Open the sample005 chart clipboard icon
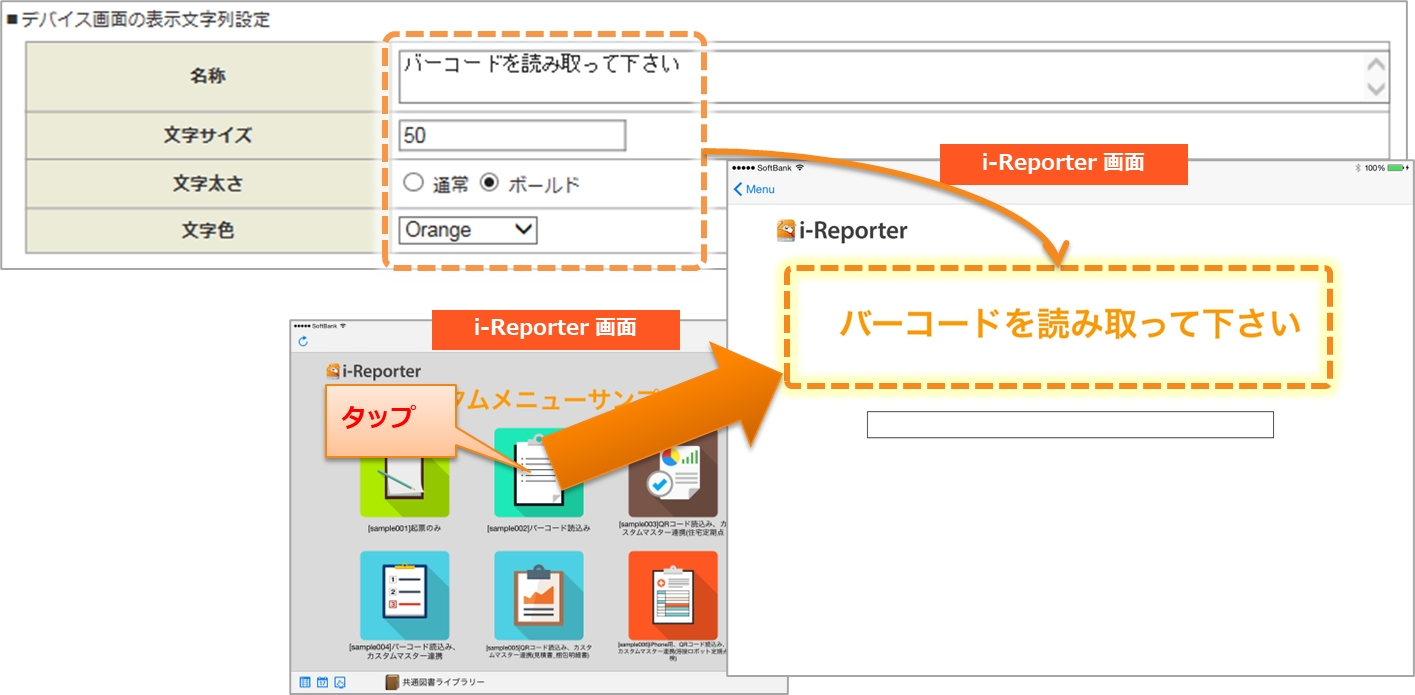Screen dimensions: 1415x695 point(538,595)
